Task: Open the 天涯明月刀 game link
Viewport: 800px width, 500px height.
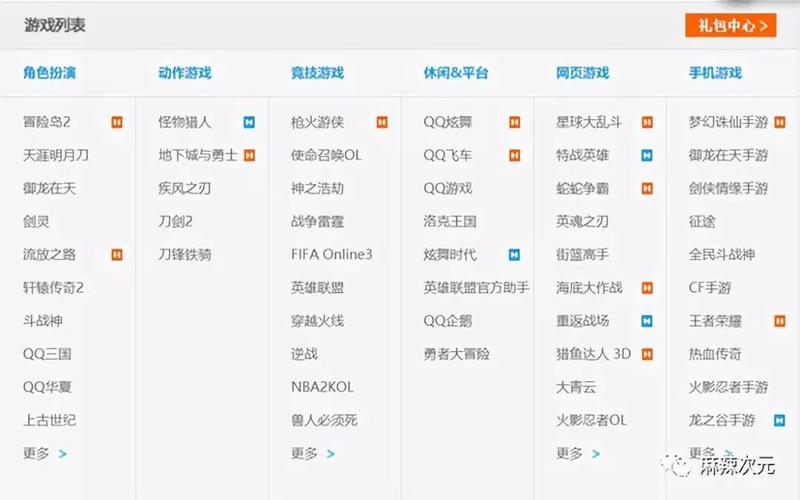Action: tap(56, 155)
